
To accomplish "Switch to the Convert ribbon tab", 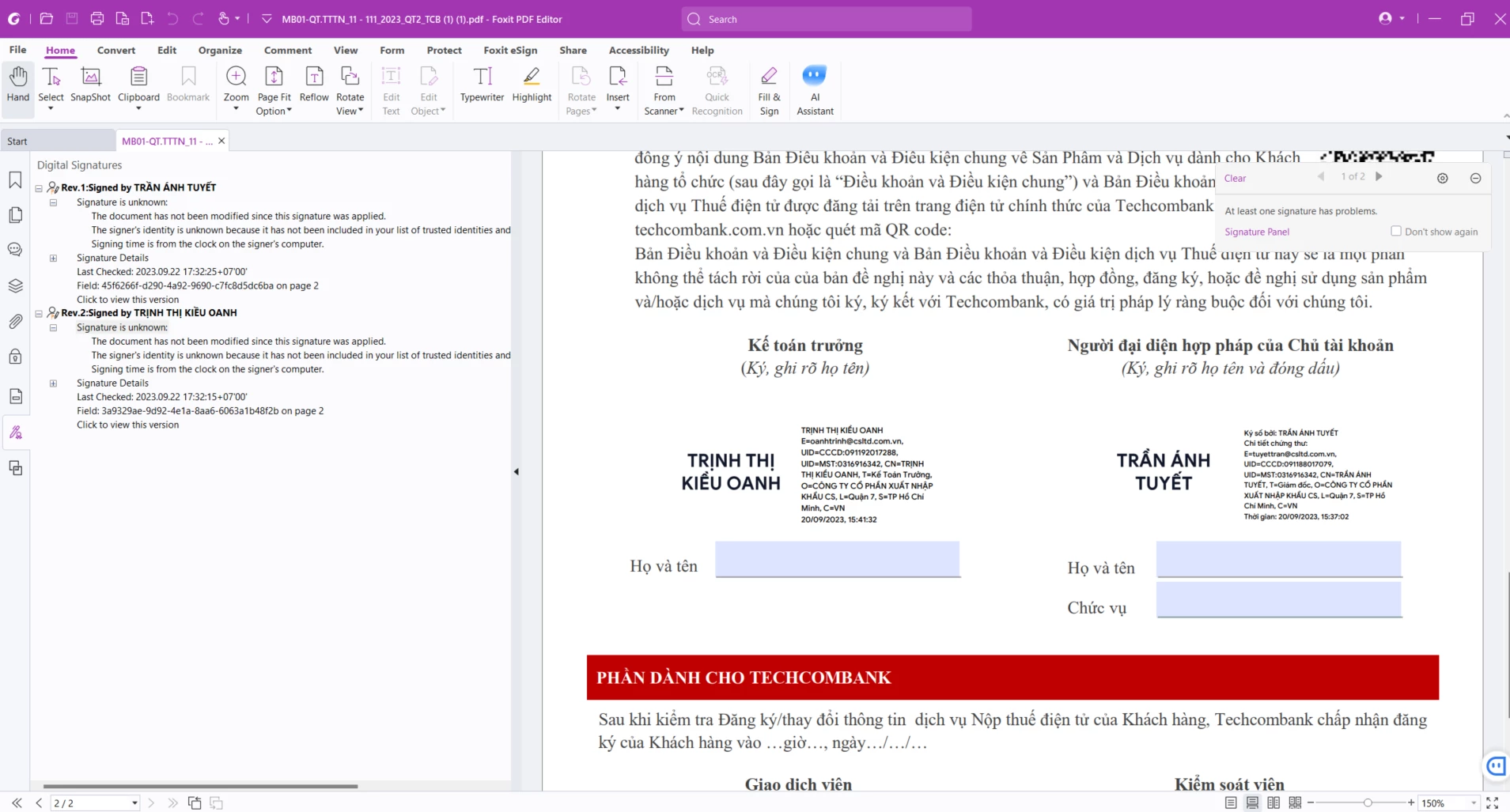I will (116, 50).
